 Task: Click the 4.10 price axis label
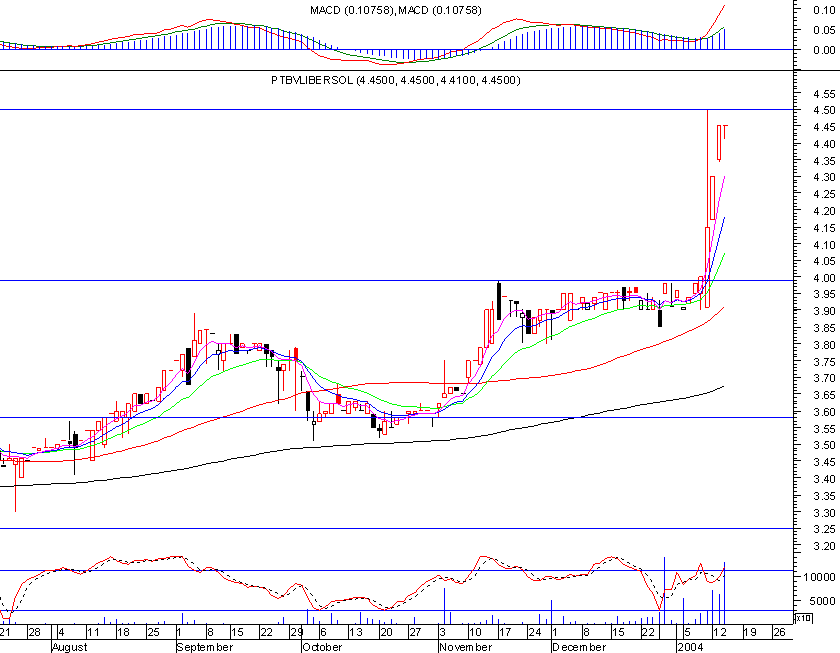(x=824, y=245)
